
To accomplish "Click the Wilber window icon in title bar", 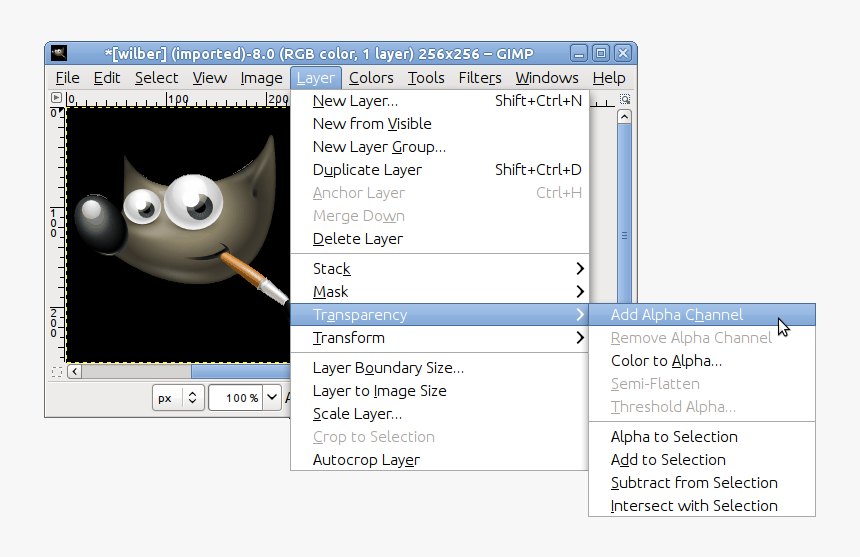I will [x=59, y=53].
